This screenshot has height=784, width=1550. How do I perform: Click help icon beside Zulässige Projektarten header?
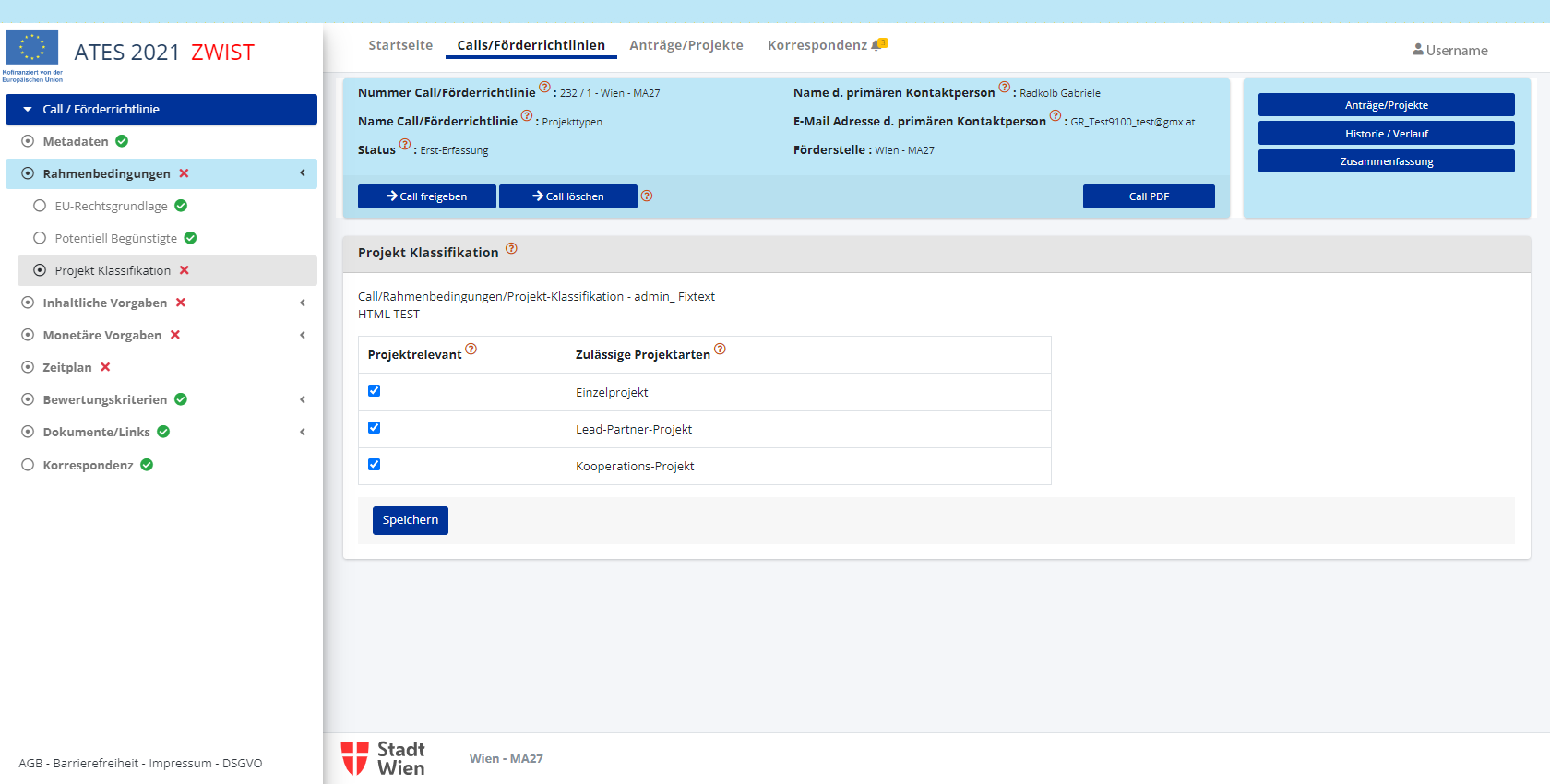pos(721,350)
